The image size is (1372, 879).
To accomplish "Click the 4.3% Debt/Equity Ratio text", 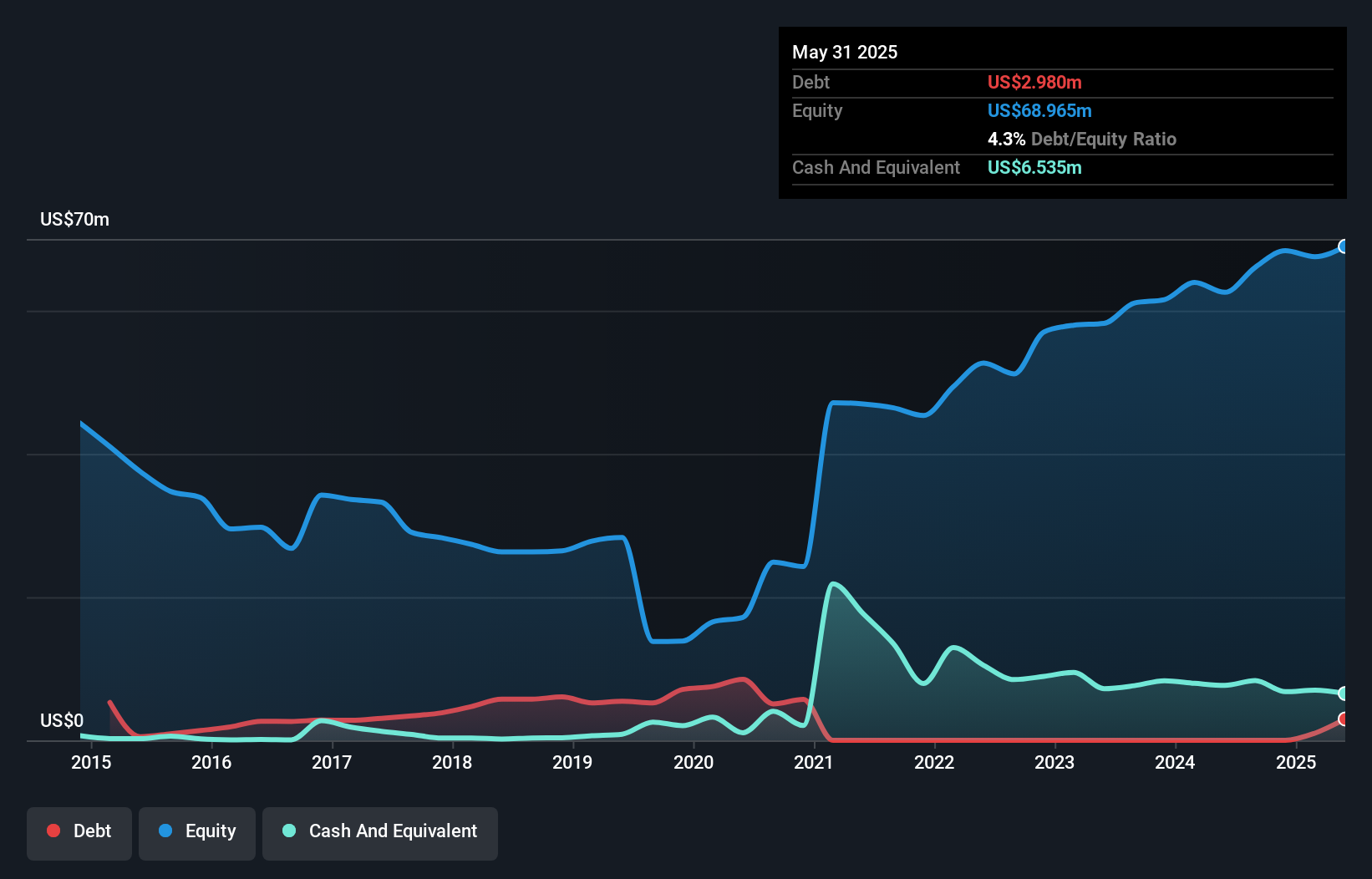I will click(x=1082, y=140).
